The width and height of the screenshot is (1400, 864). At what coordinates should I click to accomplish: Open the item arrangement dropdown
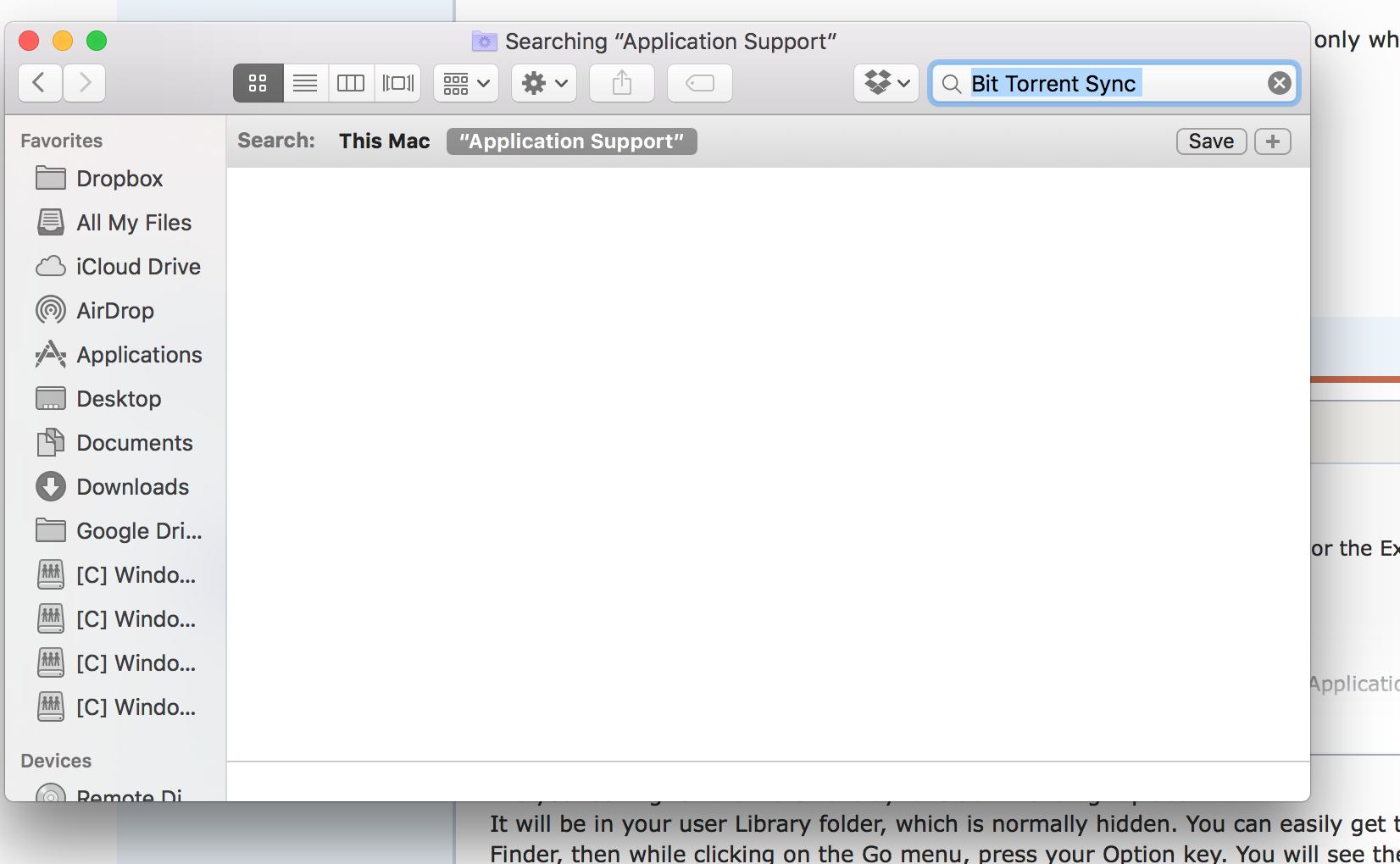[x=466, y=83]
